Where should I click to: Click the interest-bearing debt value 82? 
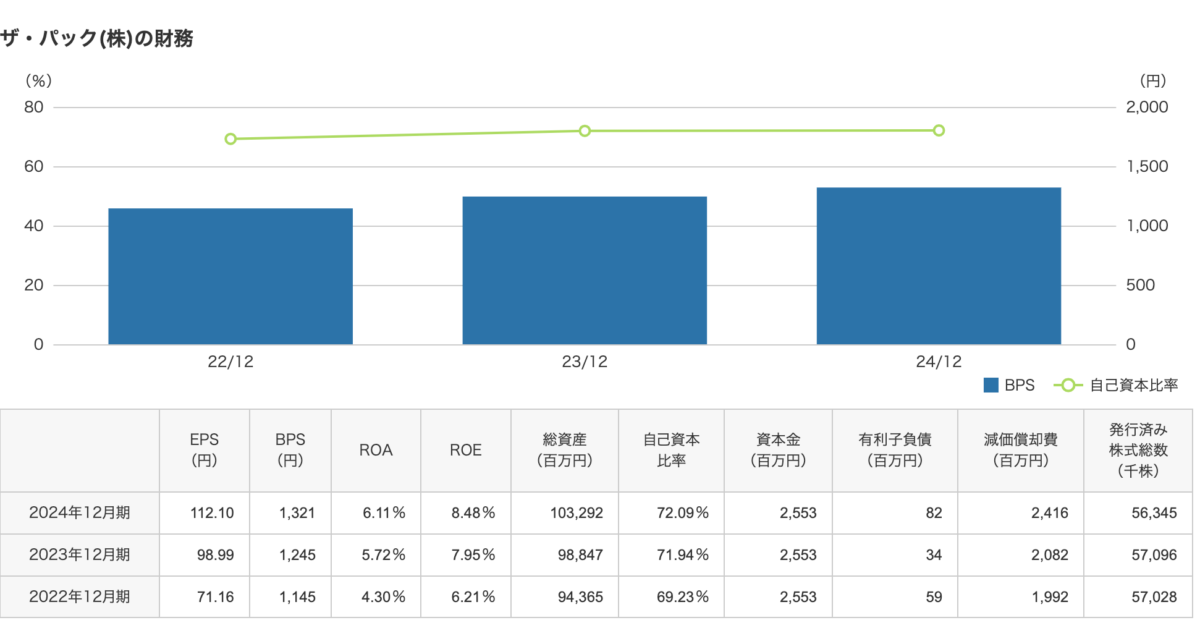pyautogui.click(x=934, y=513)
